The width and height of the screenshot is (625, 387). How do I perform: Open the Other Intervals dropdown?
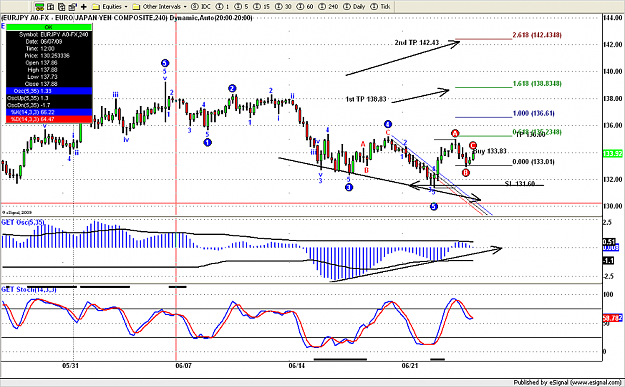tap(159, 6)
